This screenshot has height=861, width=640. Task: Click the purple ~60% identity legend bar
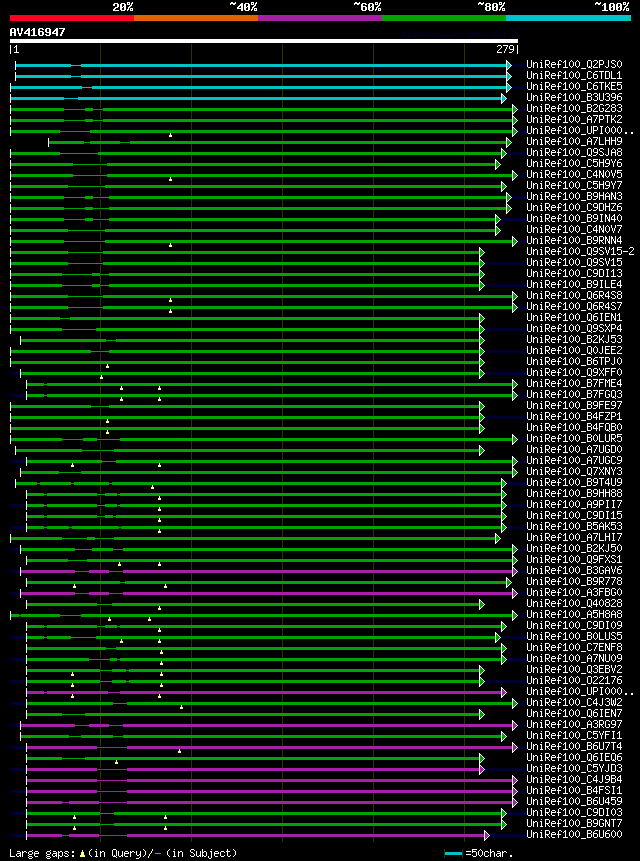pos(320,18)
